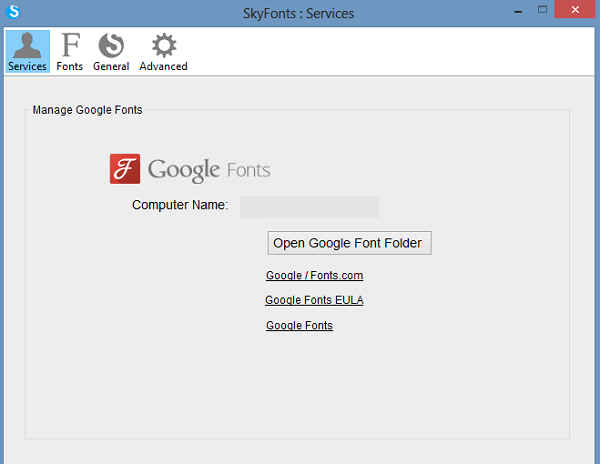
Task: Select the General swirl icon
Action: coord(111,45)
